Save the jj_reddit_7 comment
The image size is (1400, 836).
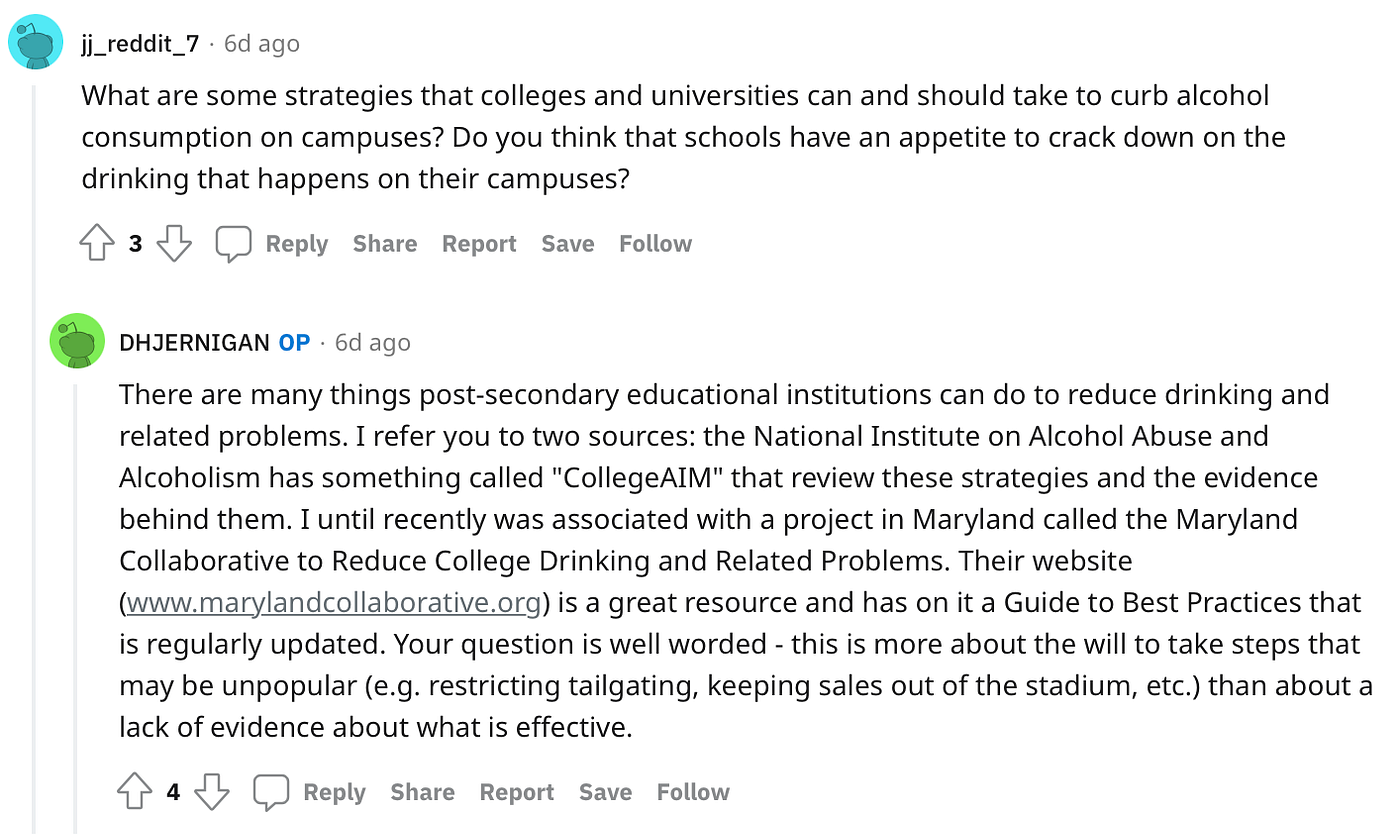tap(567, 244)
